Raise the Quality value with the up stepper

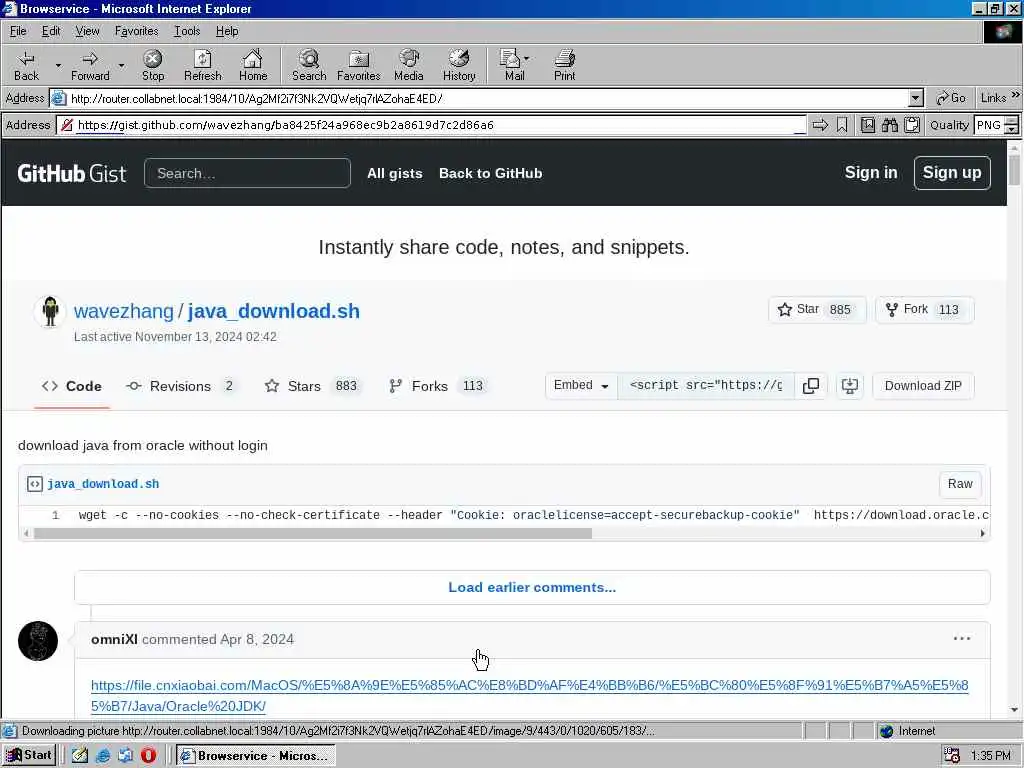point(1012,120)
